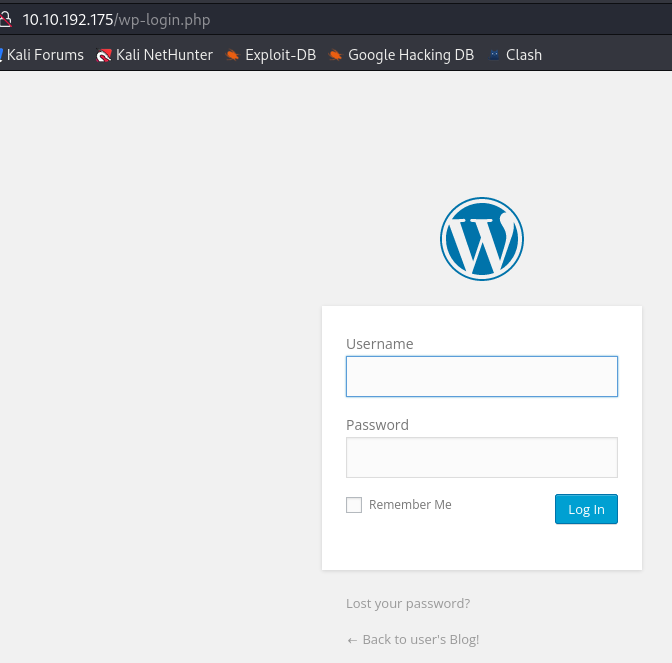
Task: Click the address bar URL text
Action: click(x=116, y=20)
